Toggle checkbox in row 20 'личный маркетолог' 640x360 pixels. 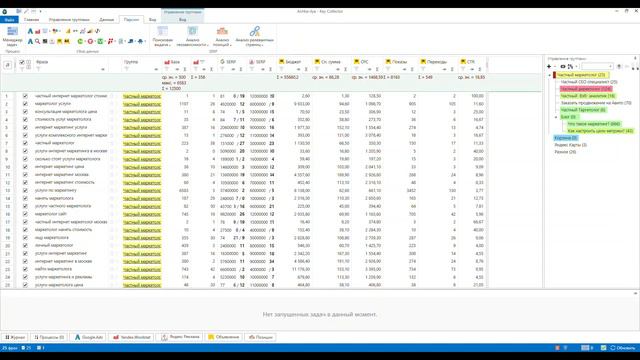[25, 245]
